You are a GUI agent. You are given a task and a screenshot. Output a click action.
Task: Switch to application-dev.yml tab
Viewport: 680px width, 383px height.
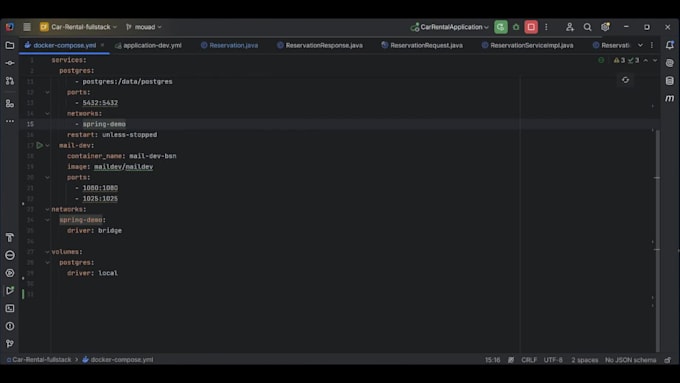[148, 45]
